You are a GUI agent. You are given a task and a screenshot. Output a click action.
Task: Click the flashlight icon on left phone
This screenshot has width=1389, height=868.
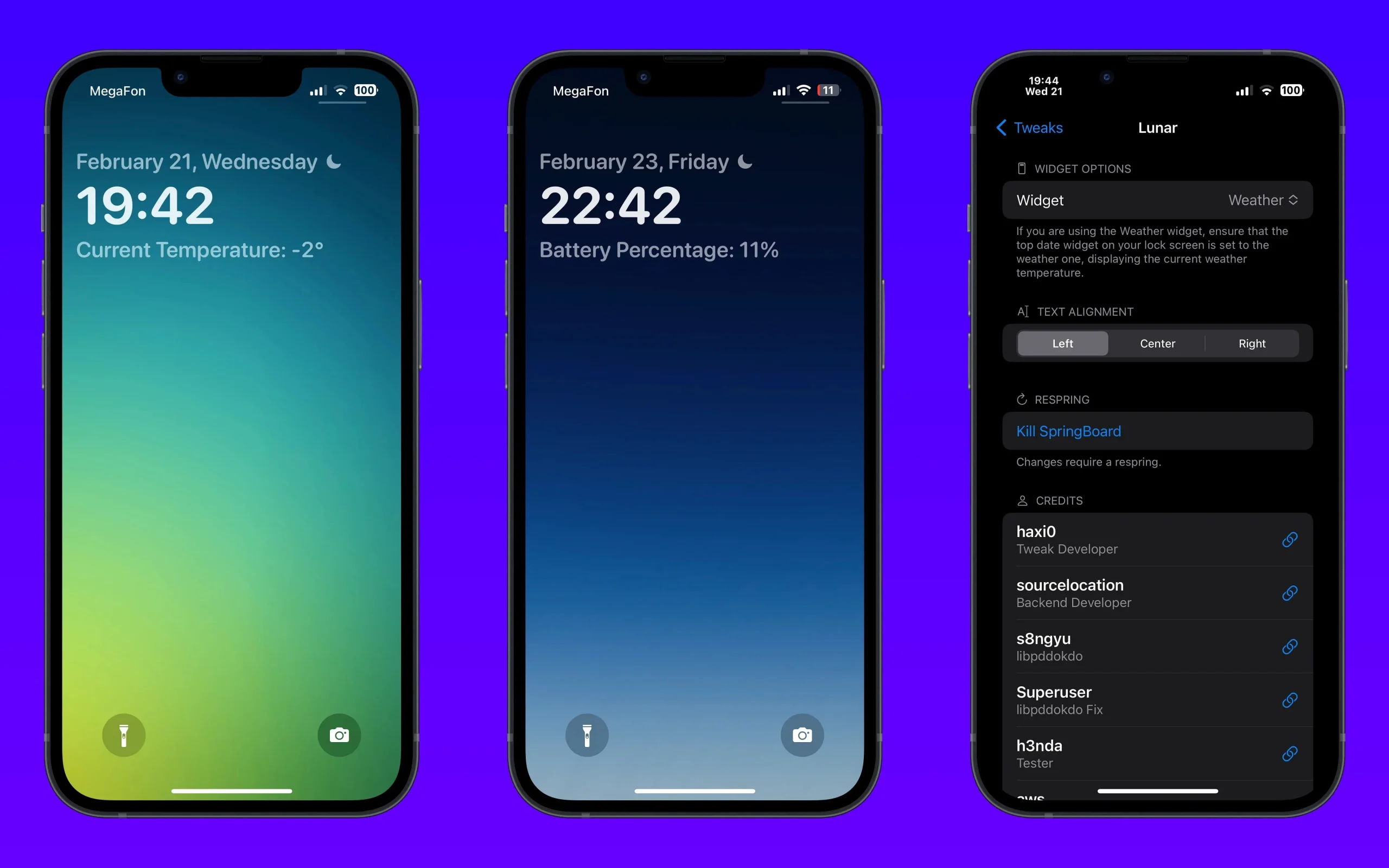point(122,734)
